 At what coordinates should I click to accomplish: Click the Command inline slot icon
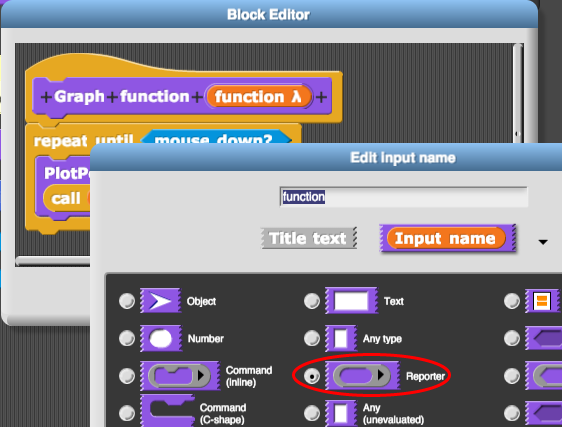pos(180,375)
